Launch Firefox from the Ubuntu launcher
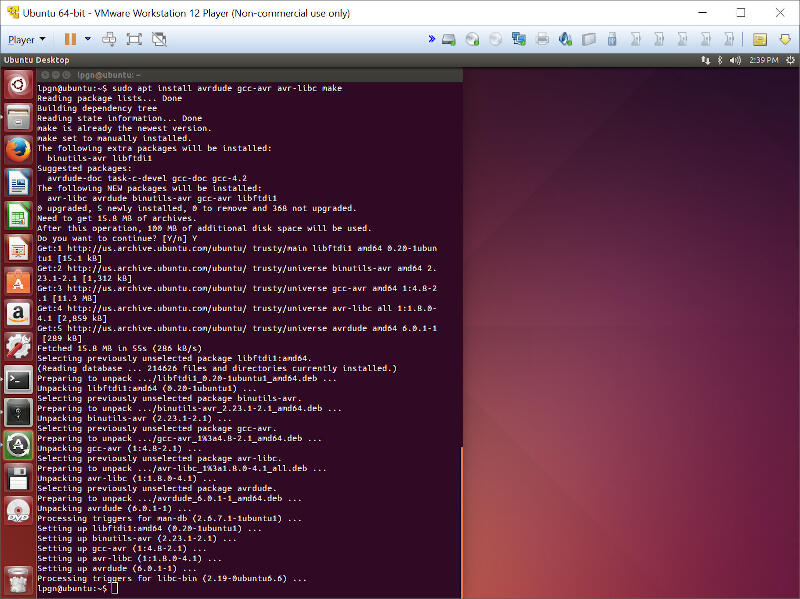The width and height of the screenshot is (800, 599). pos(18,150)
